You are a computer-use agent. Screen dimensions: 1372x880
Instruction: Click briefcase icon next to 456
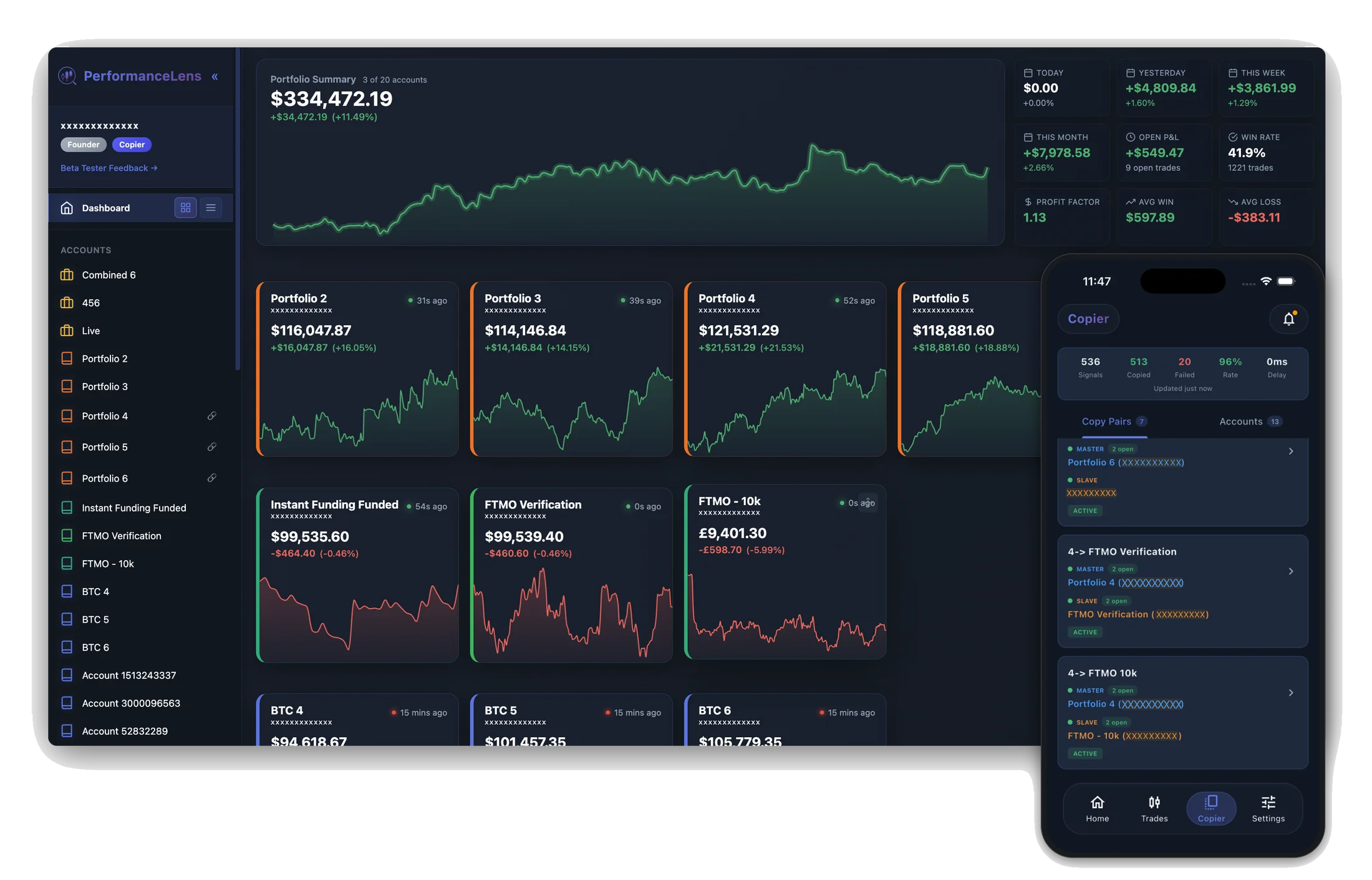point(67,302)
